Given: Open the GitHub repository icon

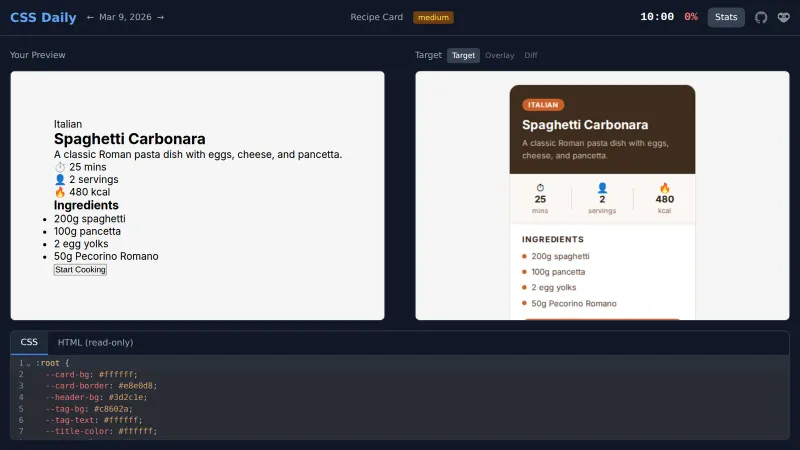Looking at the screenshot, I should (761, 17).
